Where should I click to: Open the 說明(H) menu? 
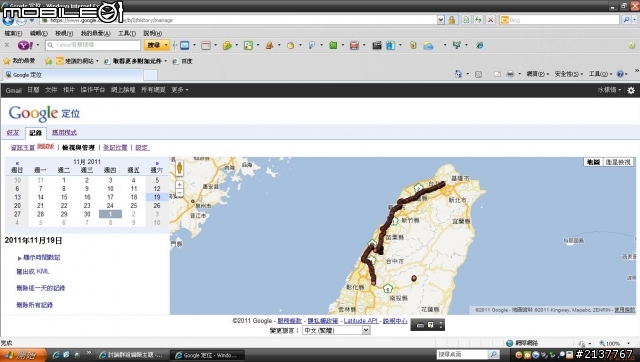(152, 33)
